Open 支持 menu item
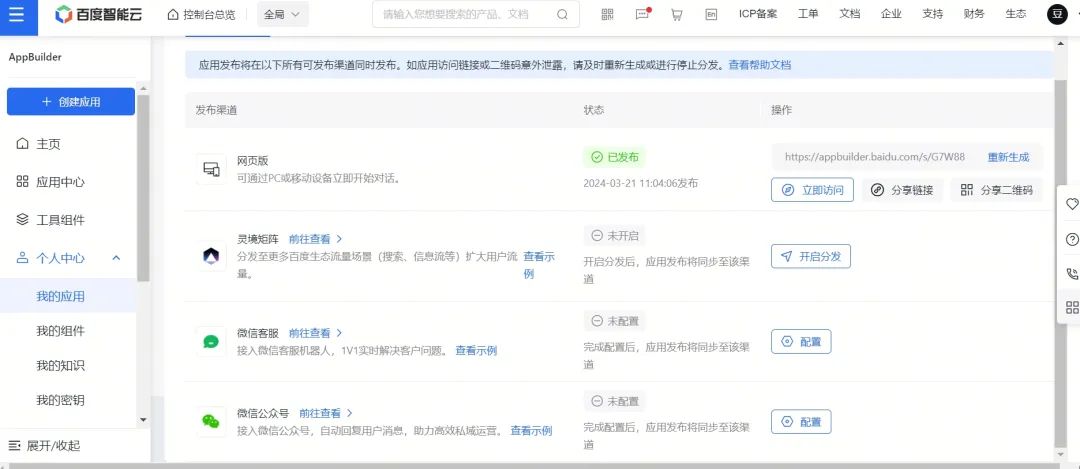 pyautogui.click(x=933, y=14)
